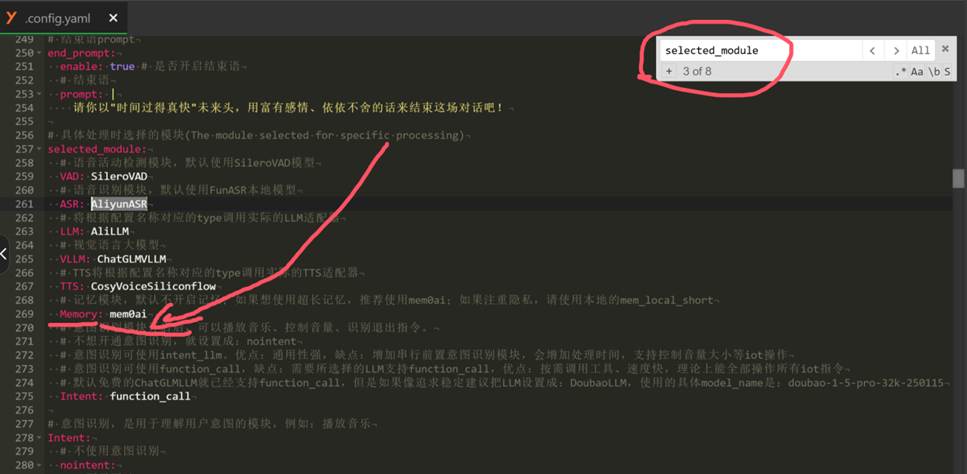Jump to next search match
The width and height of the screenshot is (967, 474).
tap(895, 51)
